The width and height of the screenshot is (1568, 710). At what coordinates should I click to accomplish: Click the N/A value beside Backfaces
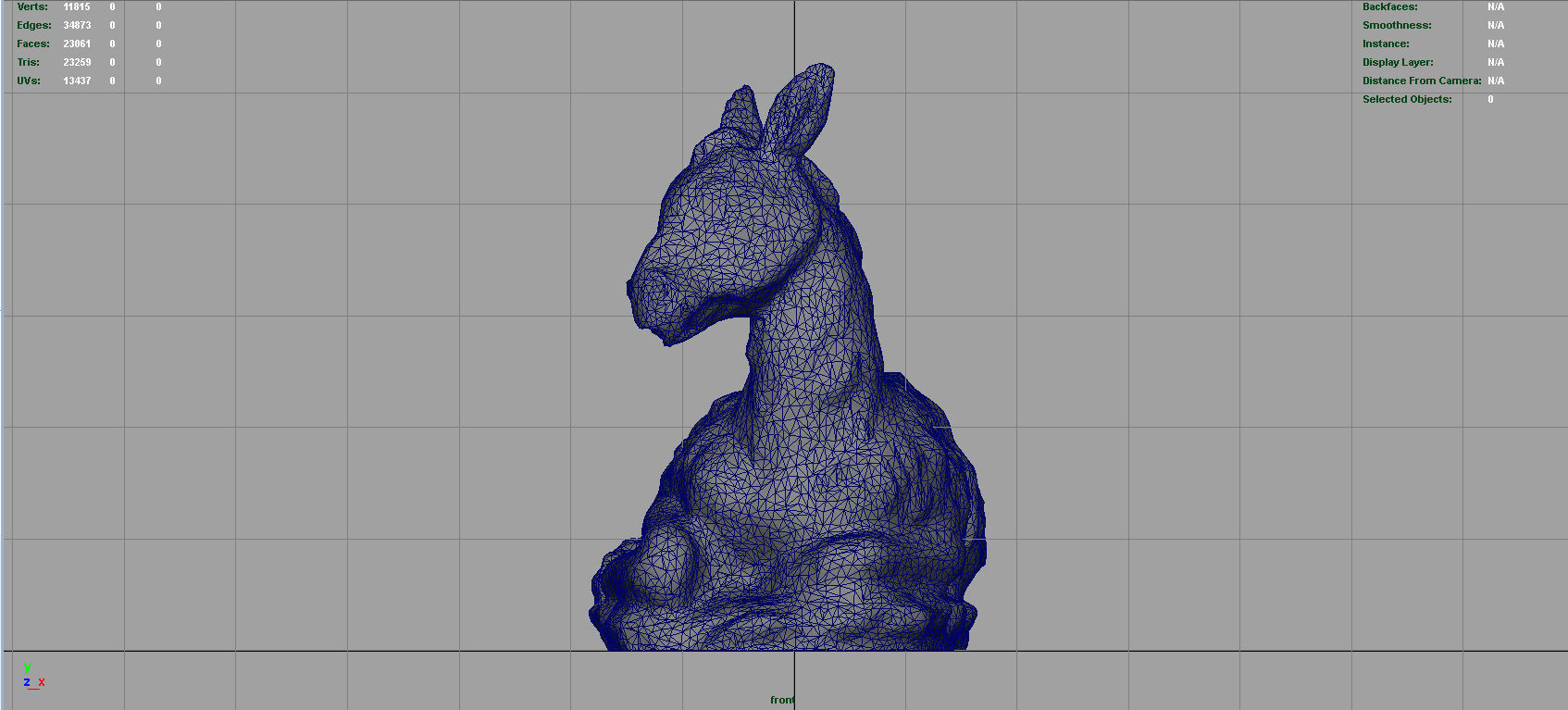coord(1496,6)
